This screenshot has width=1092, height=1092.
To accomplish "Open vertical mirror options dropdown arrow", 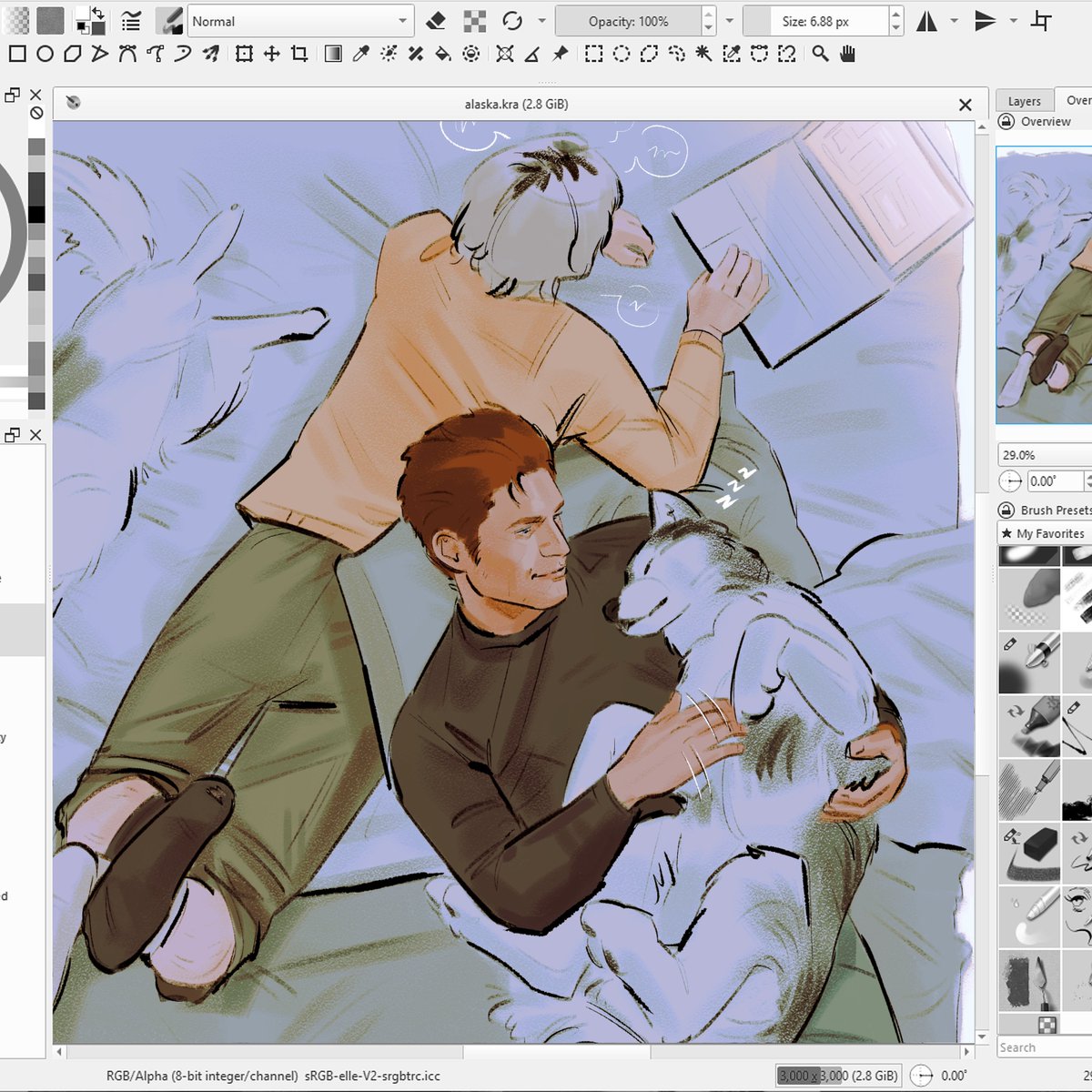I will [1014, 21].
